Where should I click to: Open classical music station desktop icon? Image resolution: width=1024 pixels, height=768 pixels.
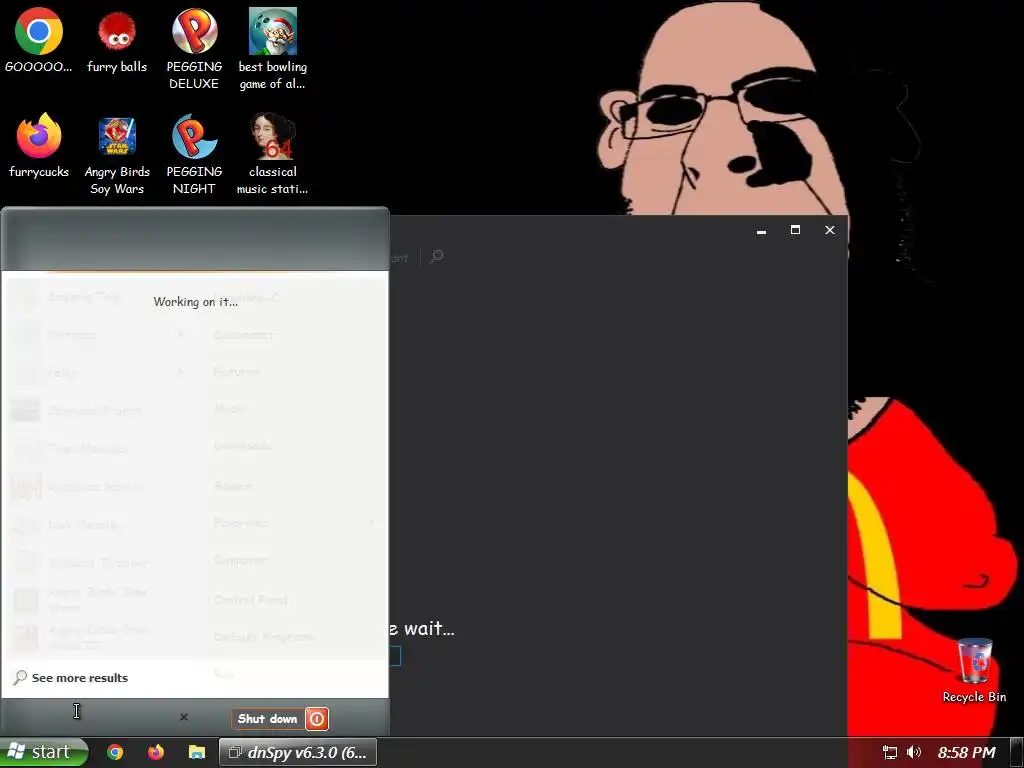point(272,154)
